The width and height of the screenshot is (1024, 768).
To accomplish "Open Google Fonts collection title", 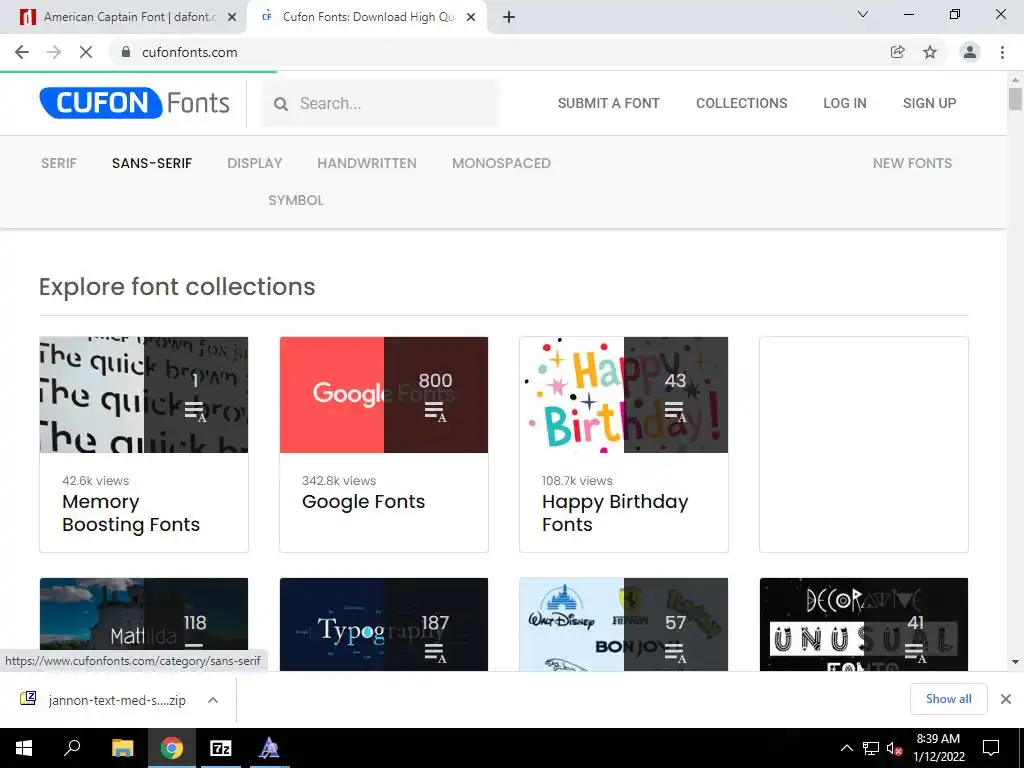I will coord(363,502).
